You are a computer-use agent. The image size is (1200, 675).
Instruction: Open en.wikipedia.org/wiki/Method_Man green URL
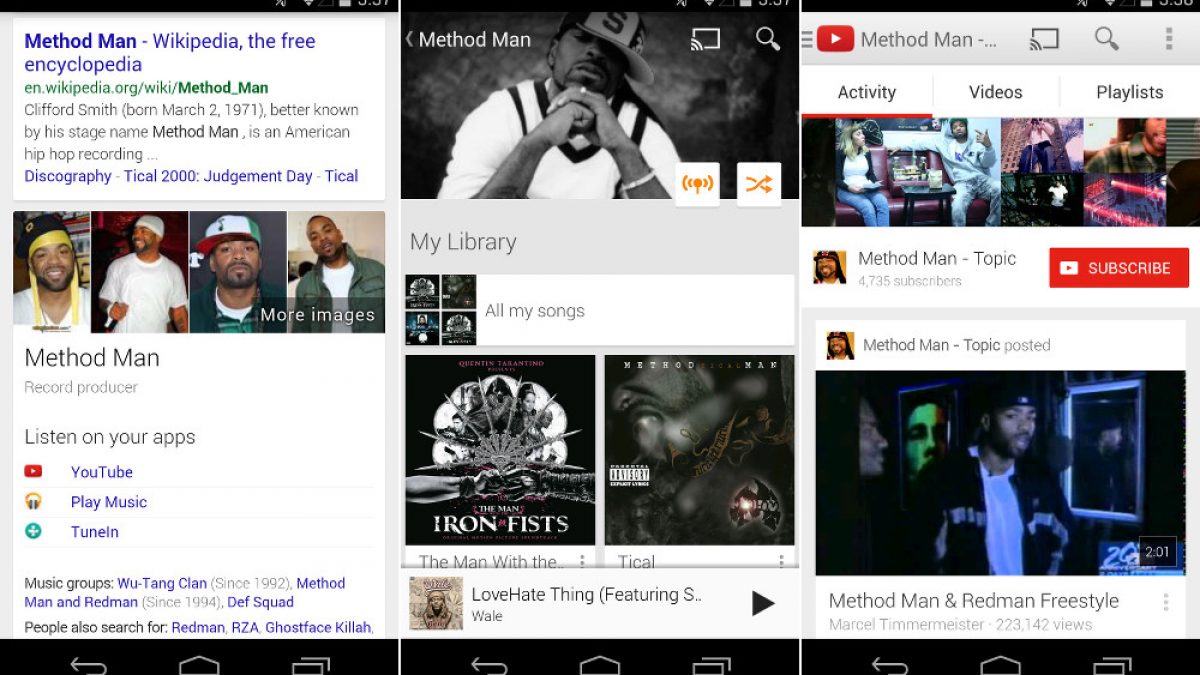tap(146, 88)
